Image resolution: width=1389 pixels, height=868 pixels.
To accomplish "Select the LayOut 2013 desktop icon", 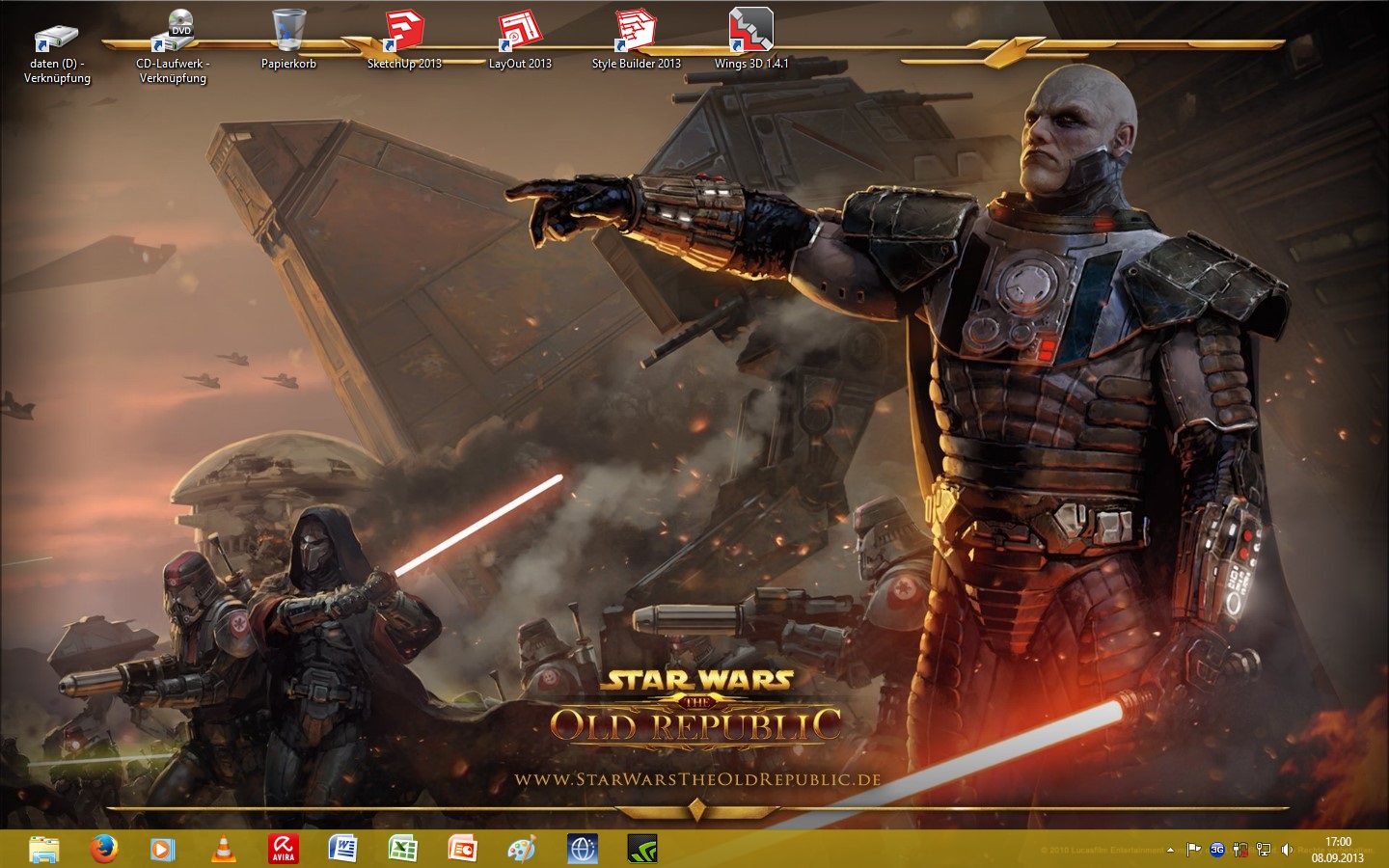I will [x=520, y=34].
